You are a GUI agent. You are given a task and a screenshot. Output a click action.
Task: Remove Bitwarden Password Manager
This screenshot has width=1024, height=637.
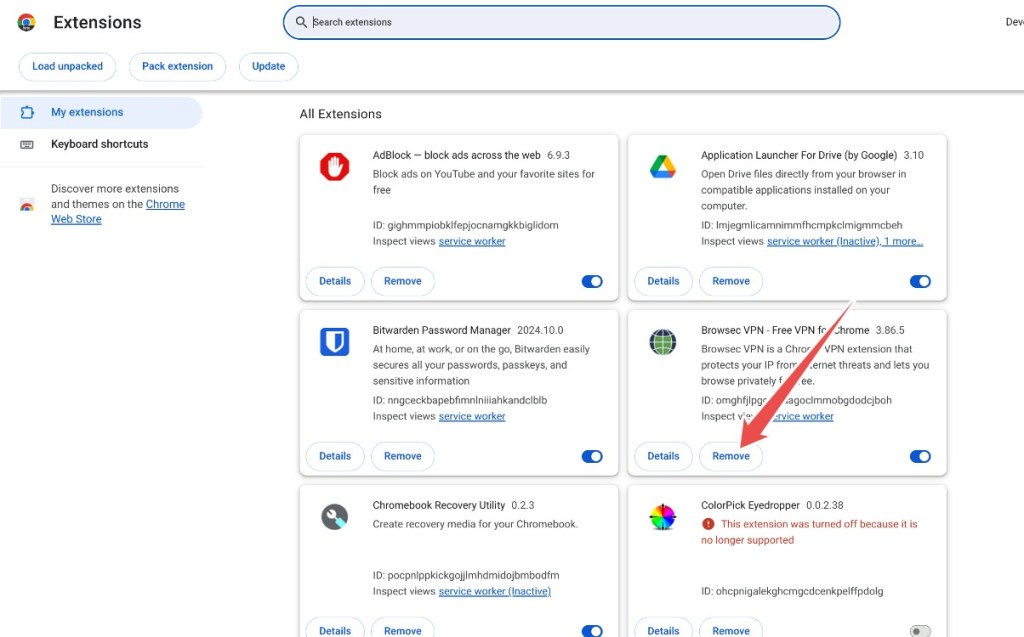tap(402, 457)
